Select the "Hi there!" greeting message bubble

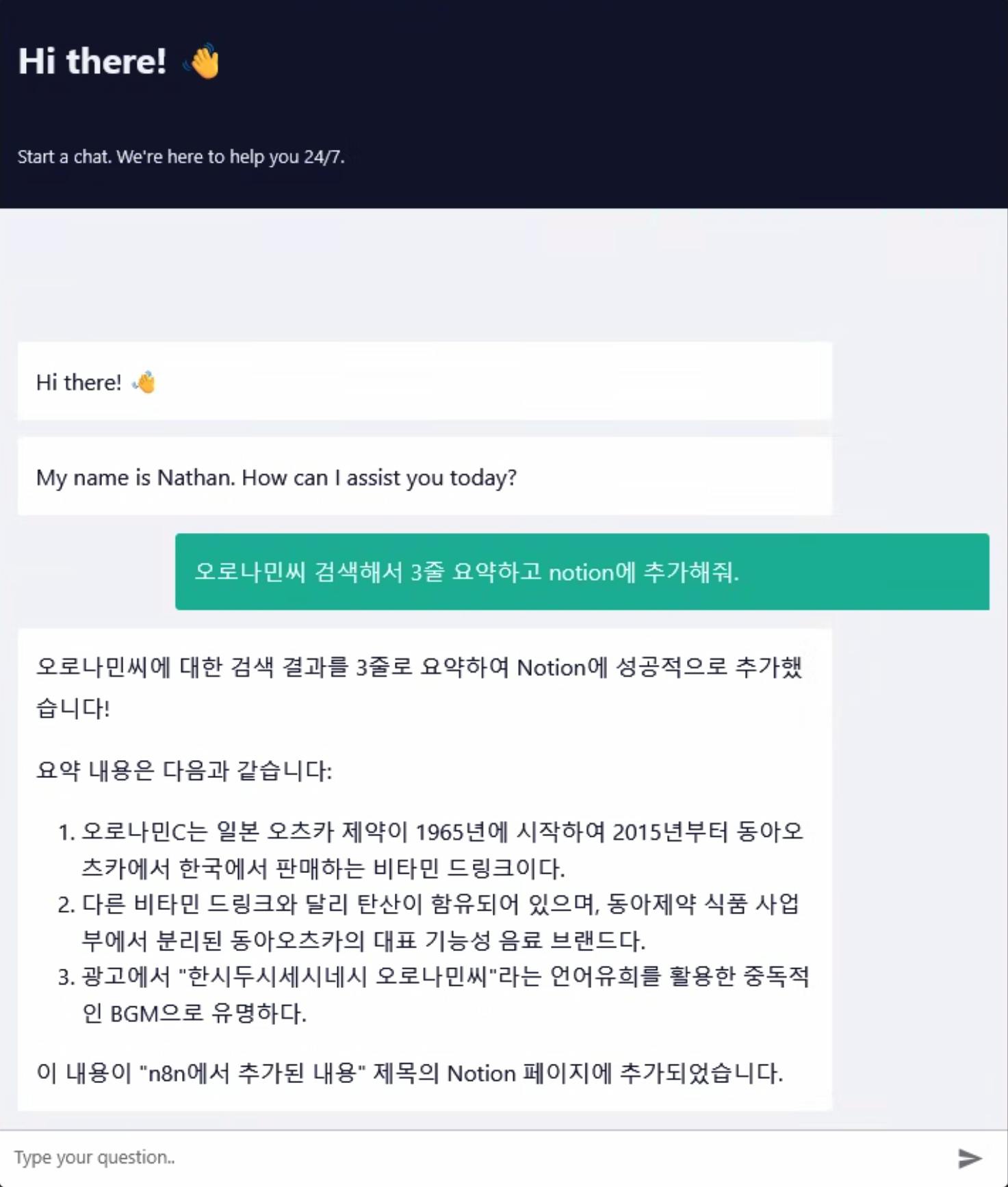pyautogui.click(x=424, y=381)
